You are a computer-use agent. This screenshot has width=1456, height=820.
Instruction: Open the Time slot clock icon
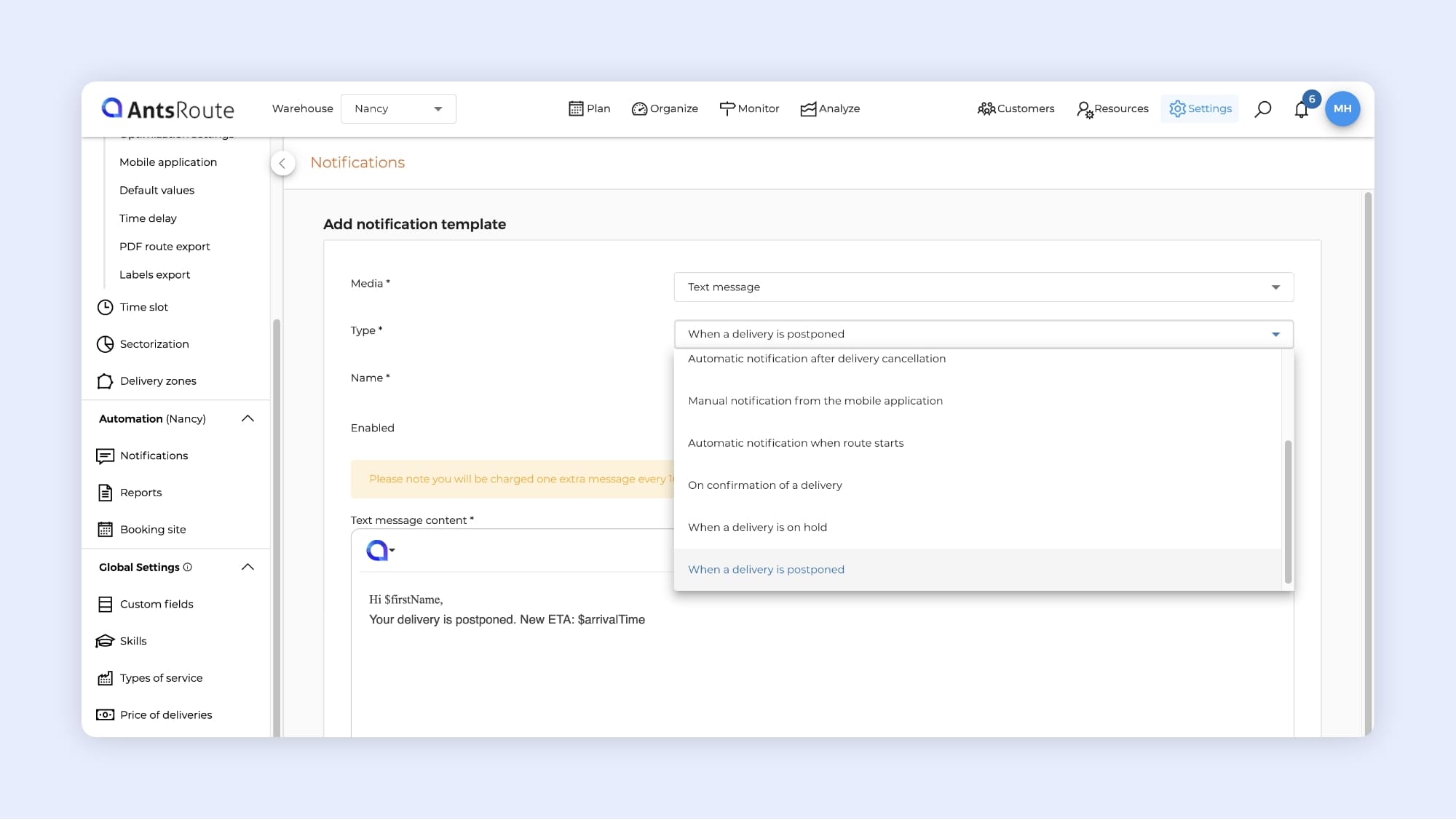[x=106, y=307]
